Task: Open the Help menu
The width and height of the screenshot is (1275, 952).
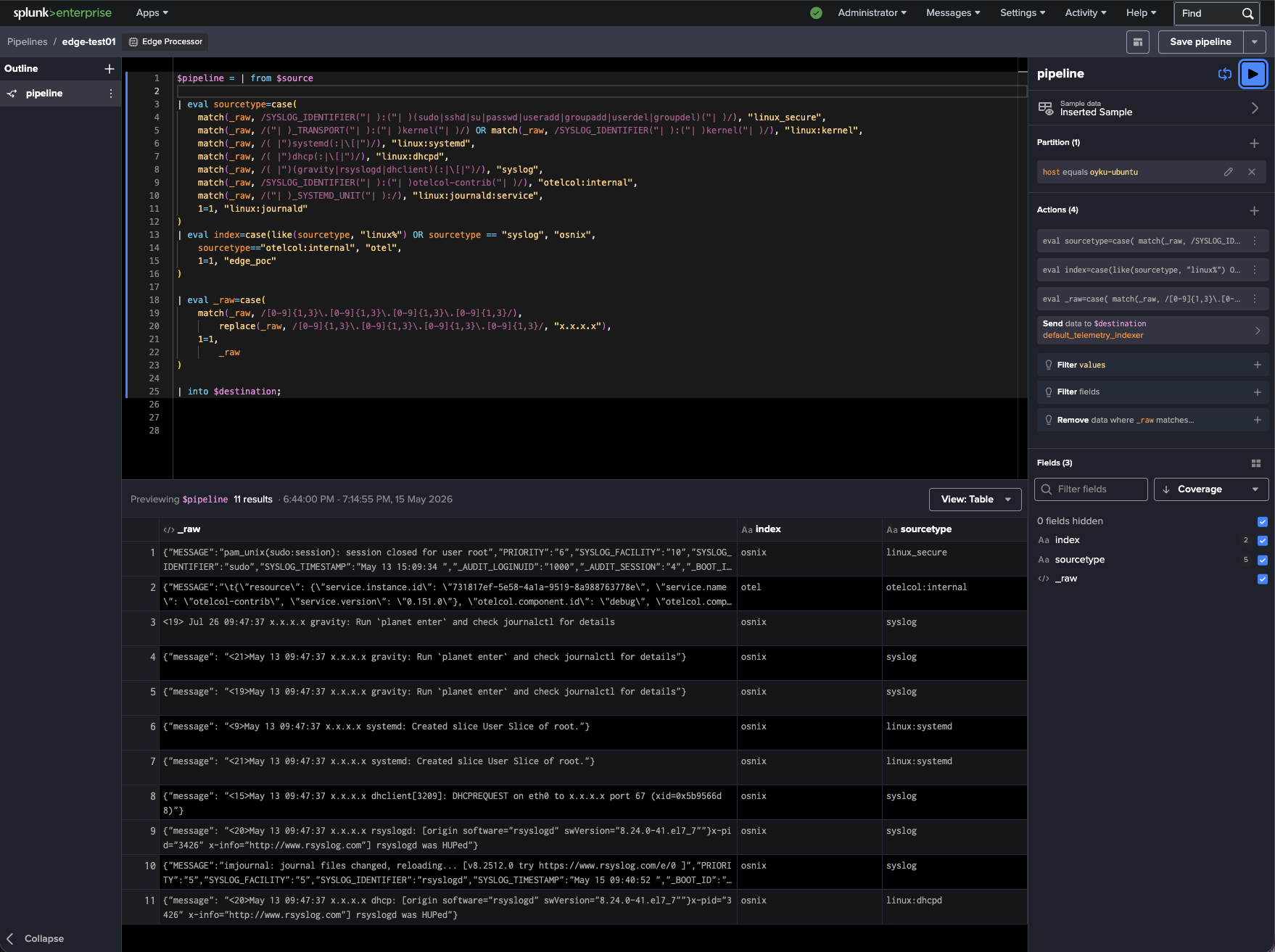Action: [1142, 13]
